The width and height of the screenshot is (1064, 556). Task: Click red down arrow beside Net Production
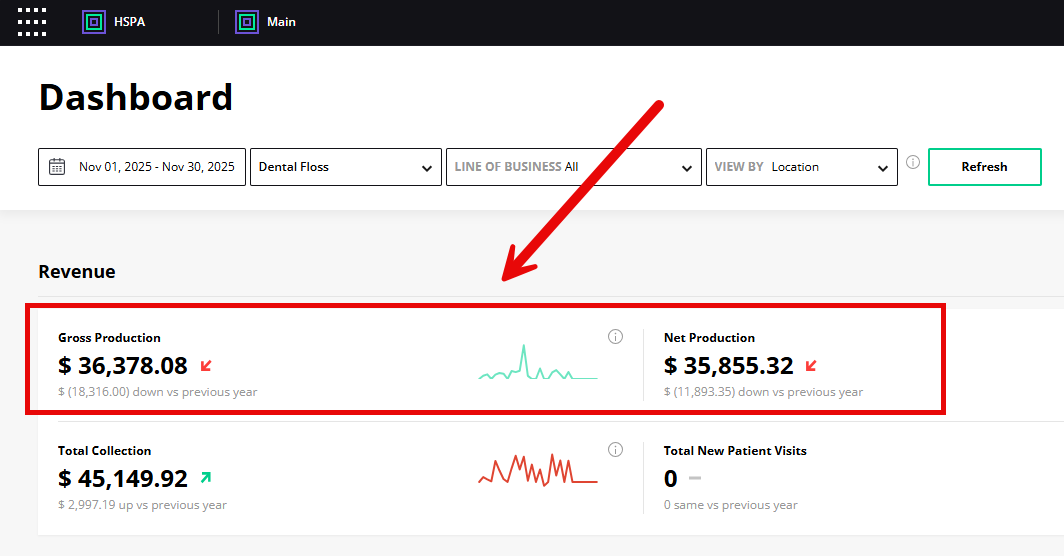(x=811, y=366)
